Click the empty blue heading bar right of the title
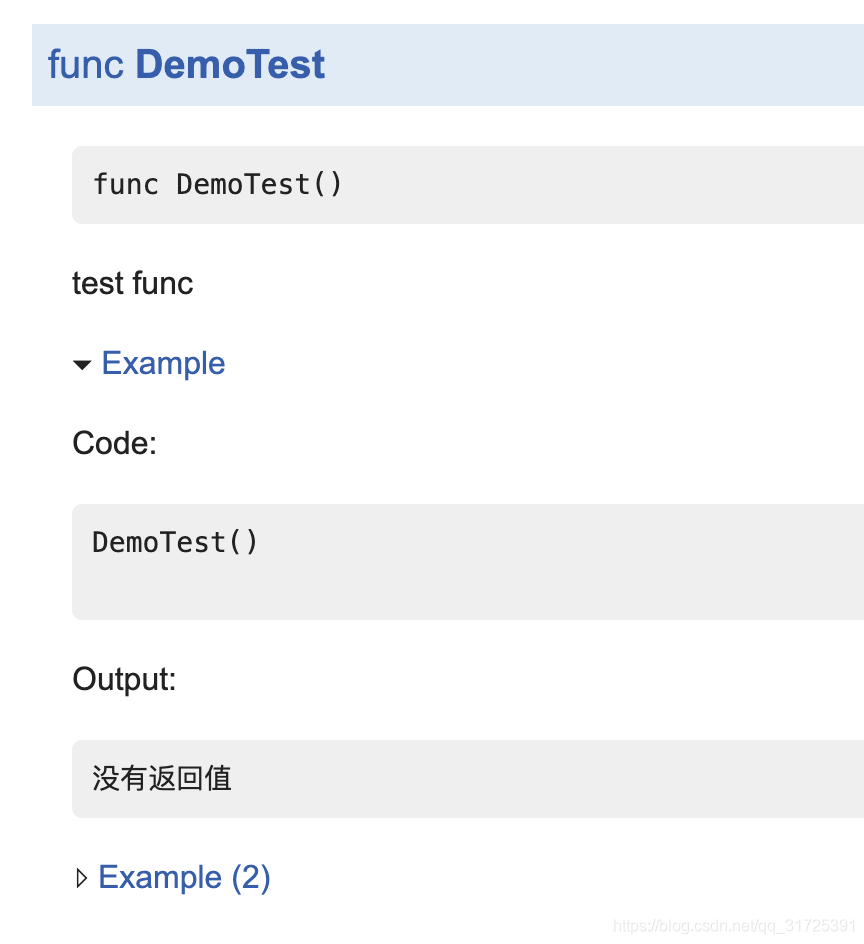This screenshot has width=864, height=944. click(x=600, y=65)
